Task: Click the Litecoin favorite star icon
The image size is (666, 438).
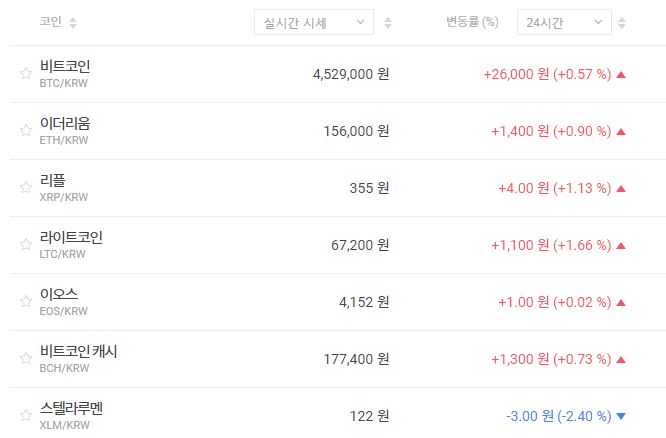Action: (x=26, y=244)
